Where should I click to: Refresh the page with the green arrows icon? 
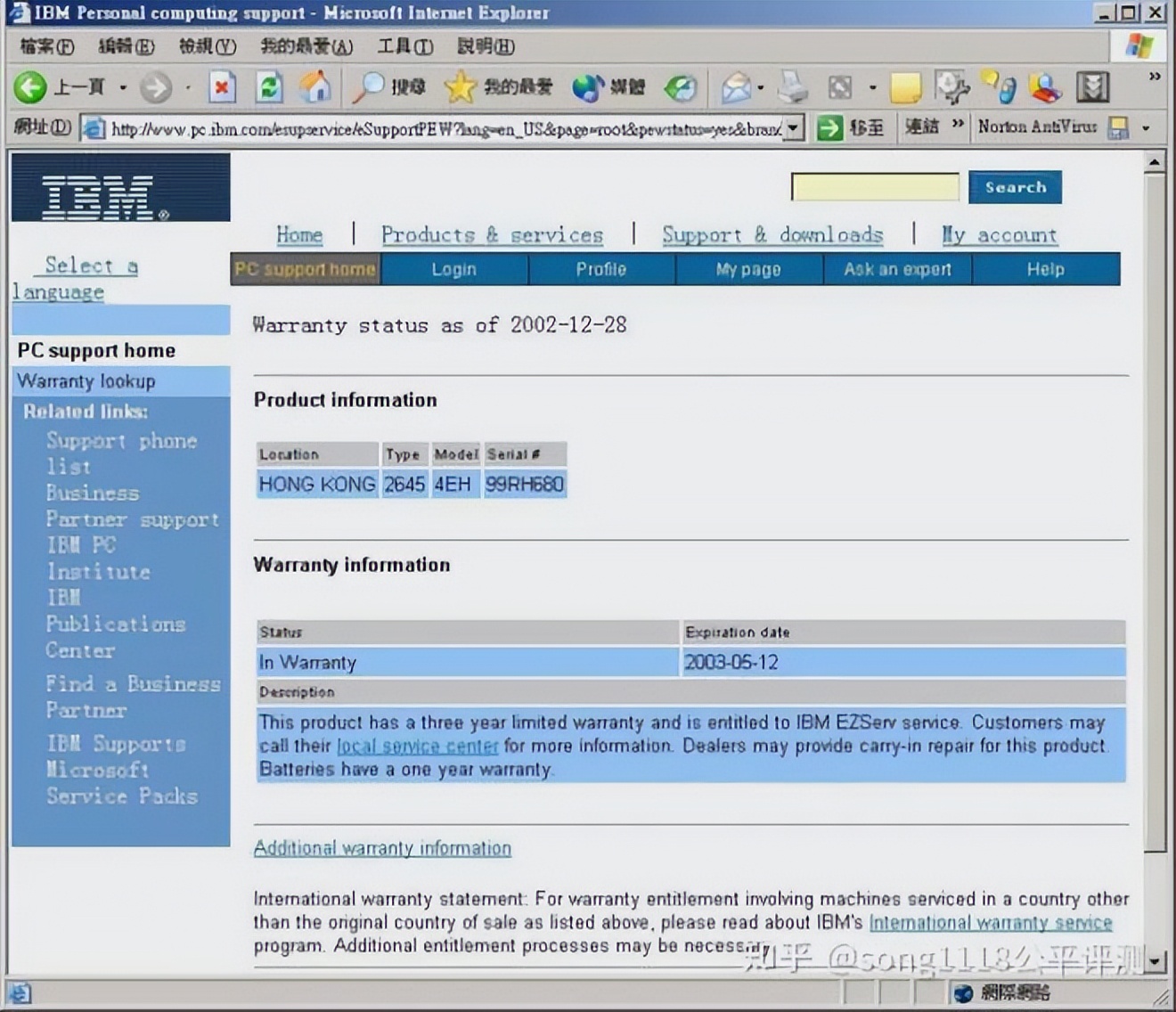point(268,86)
